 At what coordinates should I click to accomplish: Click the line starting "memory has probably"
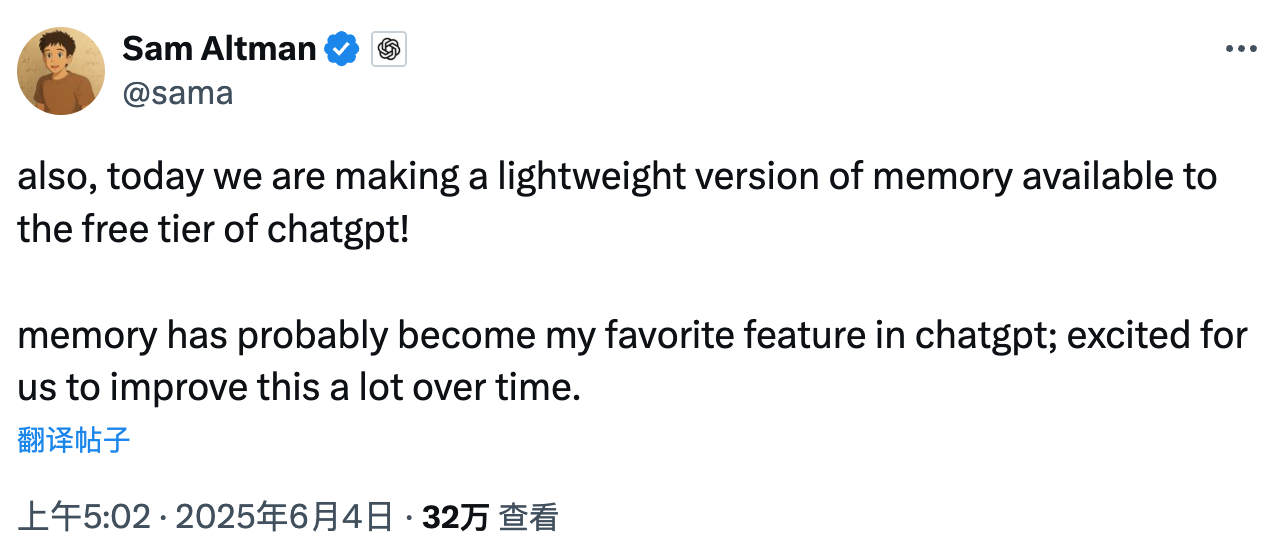[x=632, y=335]
